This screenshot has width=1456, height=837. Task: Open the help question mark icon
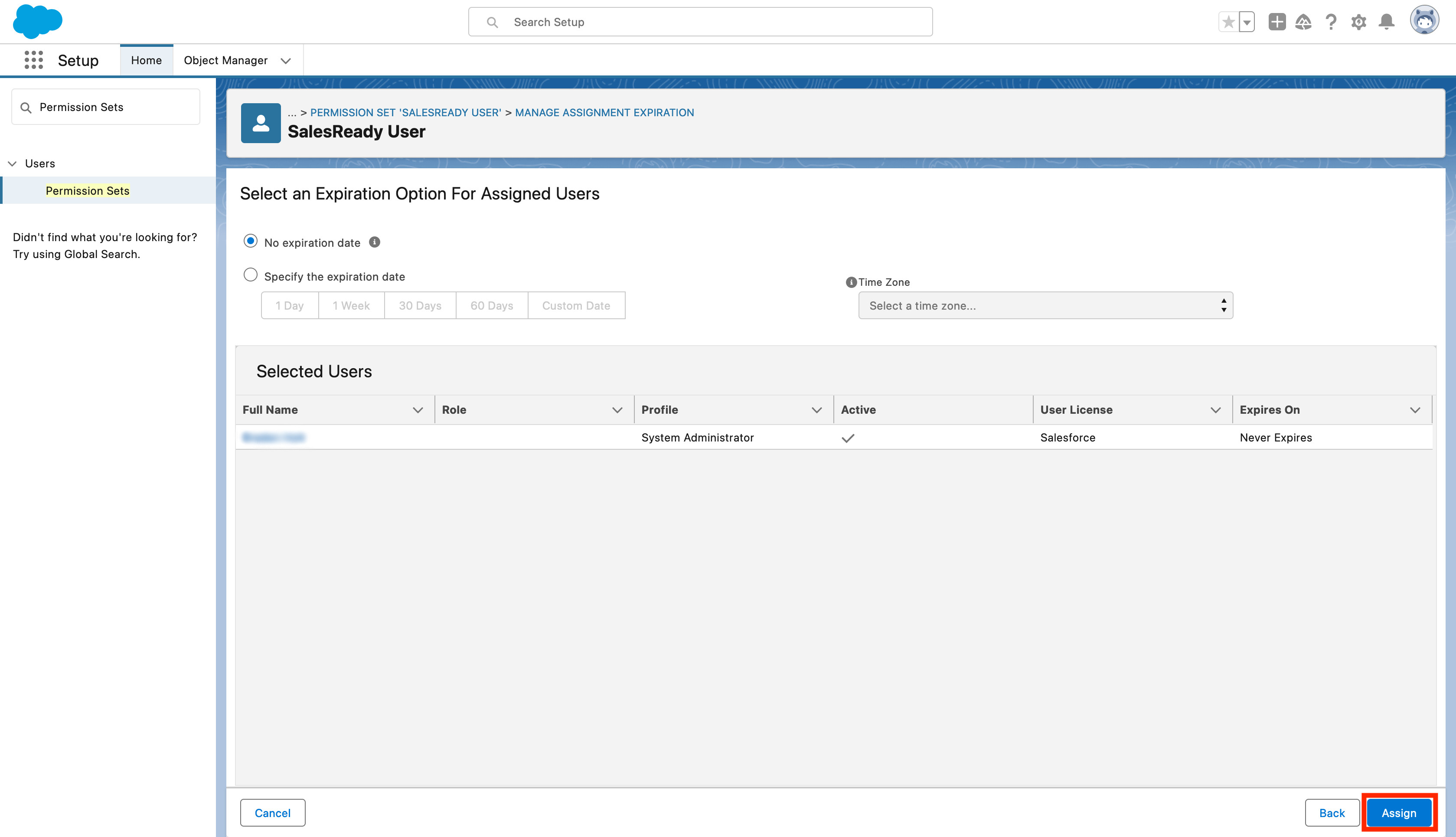click(x=1331, y=22)
